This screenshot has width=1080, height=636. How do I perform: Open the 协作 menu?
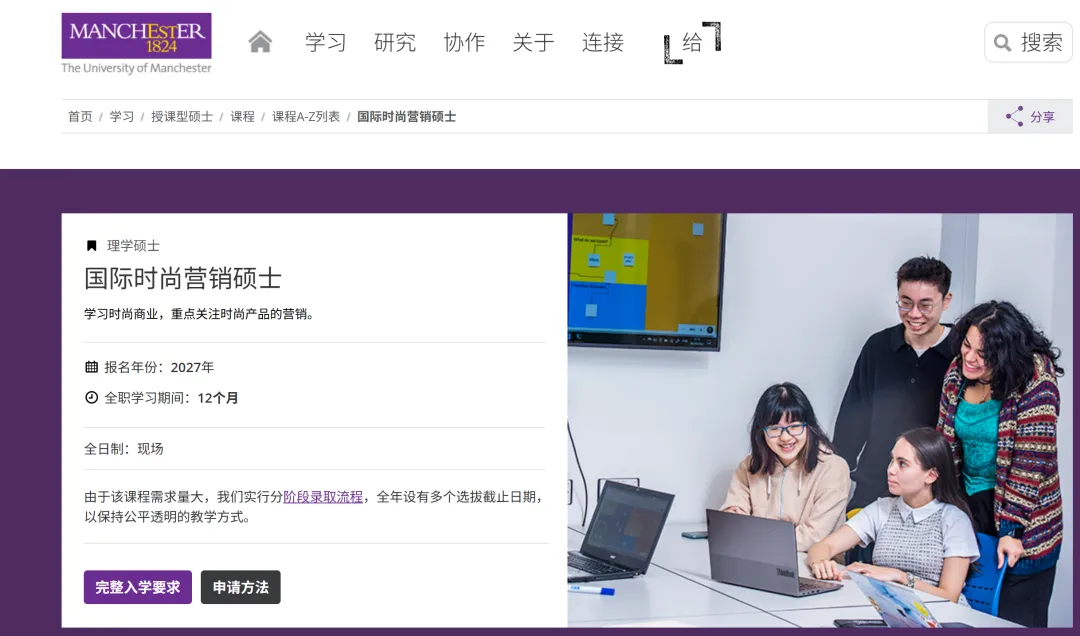(464, 42)
